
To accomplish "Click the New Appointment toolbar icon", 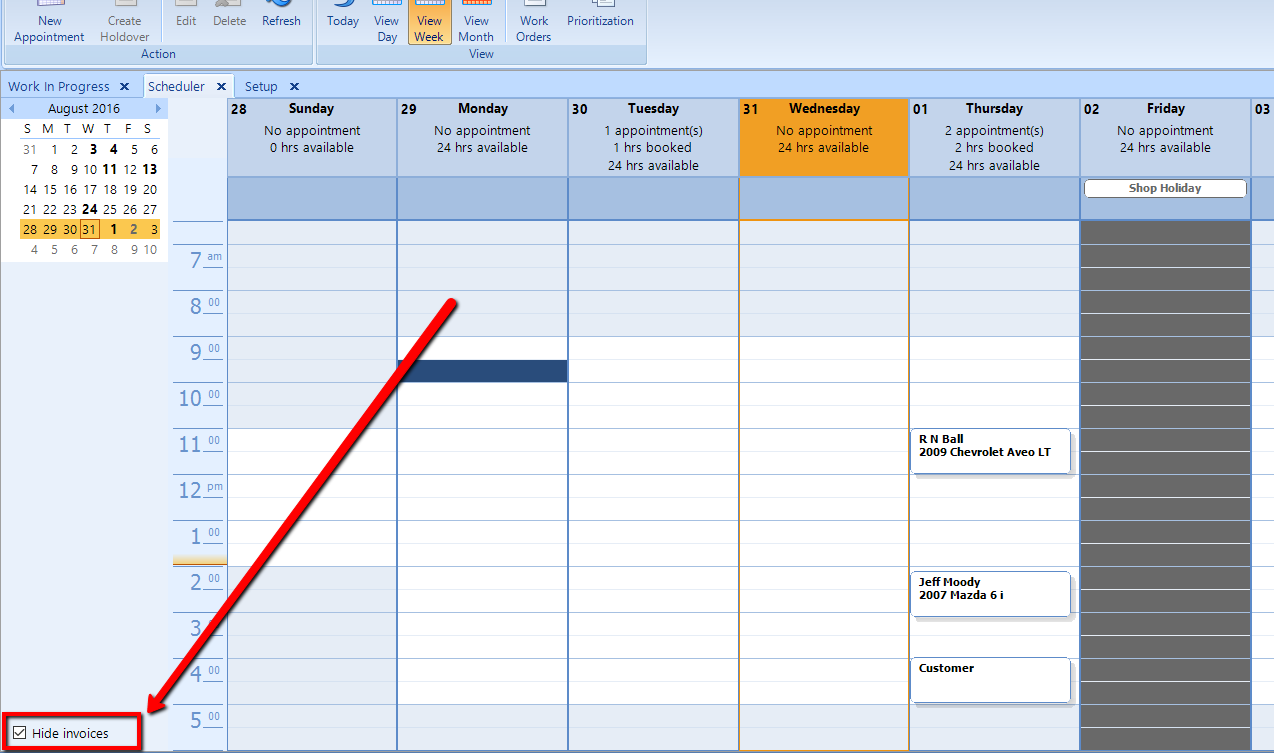I will pyautogui.click(x=49, y=22).
